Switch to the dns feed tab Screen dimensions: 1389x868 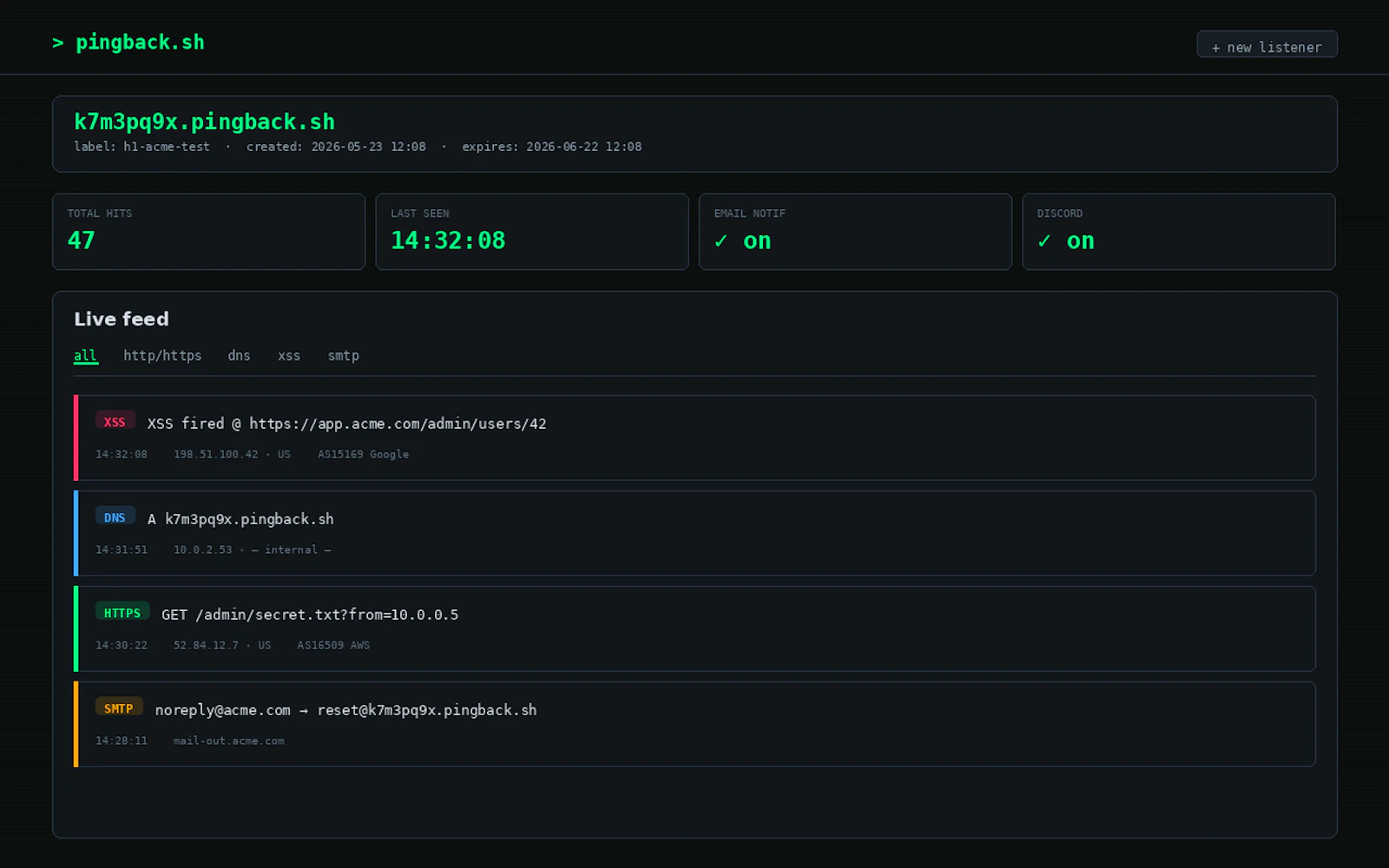coord(239,356)
